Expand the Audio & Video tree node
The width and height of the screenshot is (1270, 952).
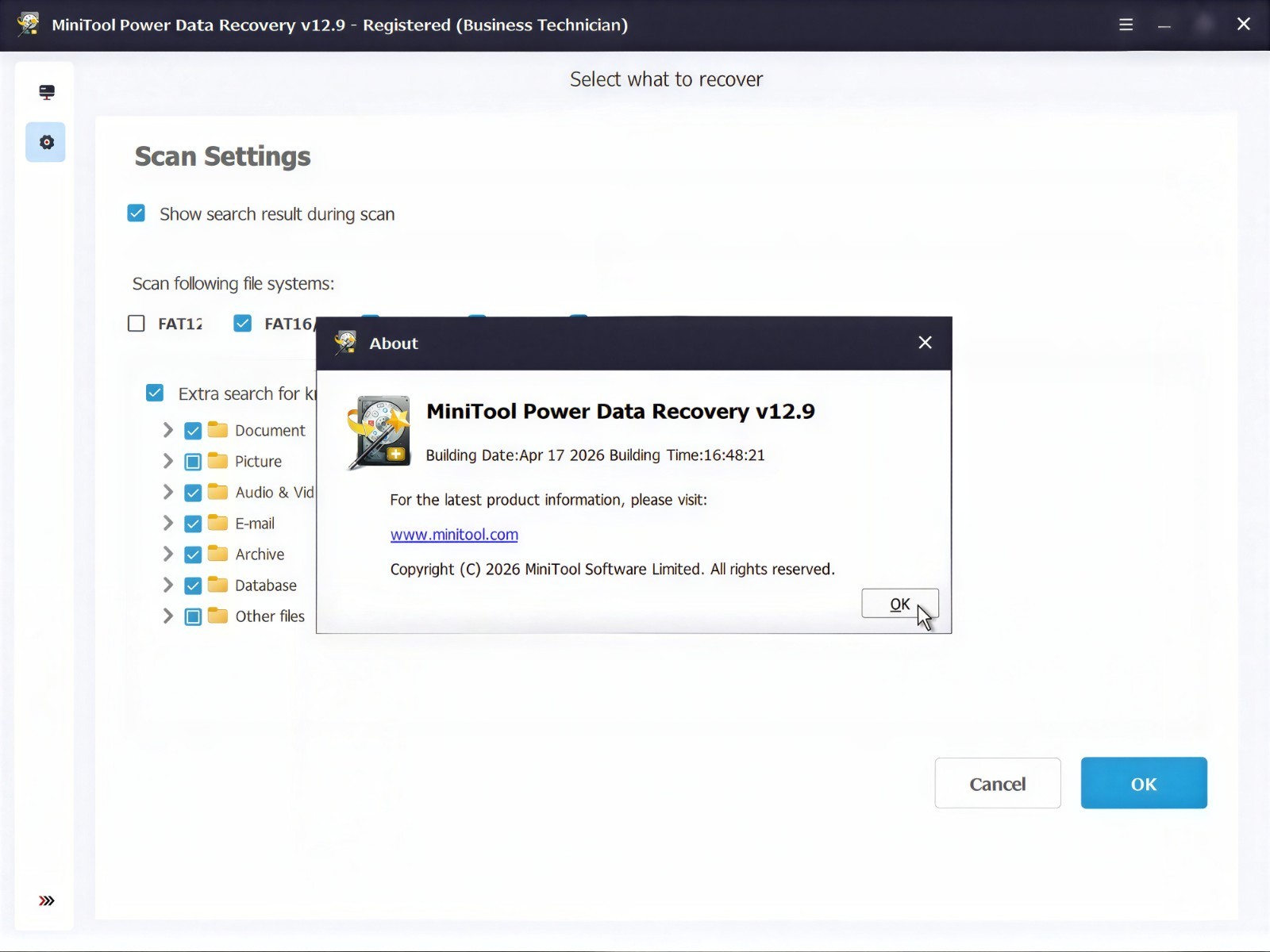[x=167, y=492]
